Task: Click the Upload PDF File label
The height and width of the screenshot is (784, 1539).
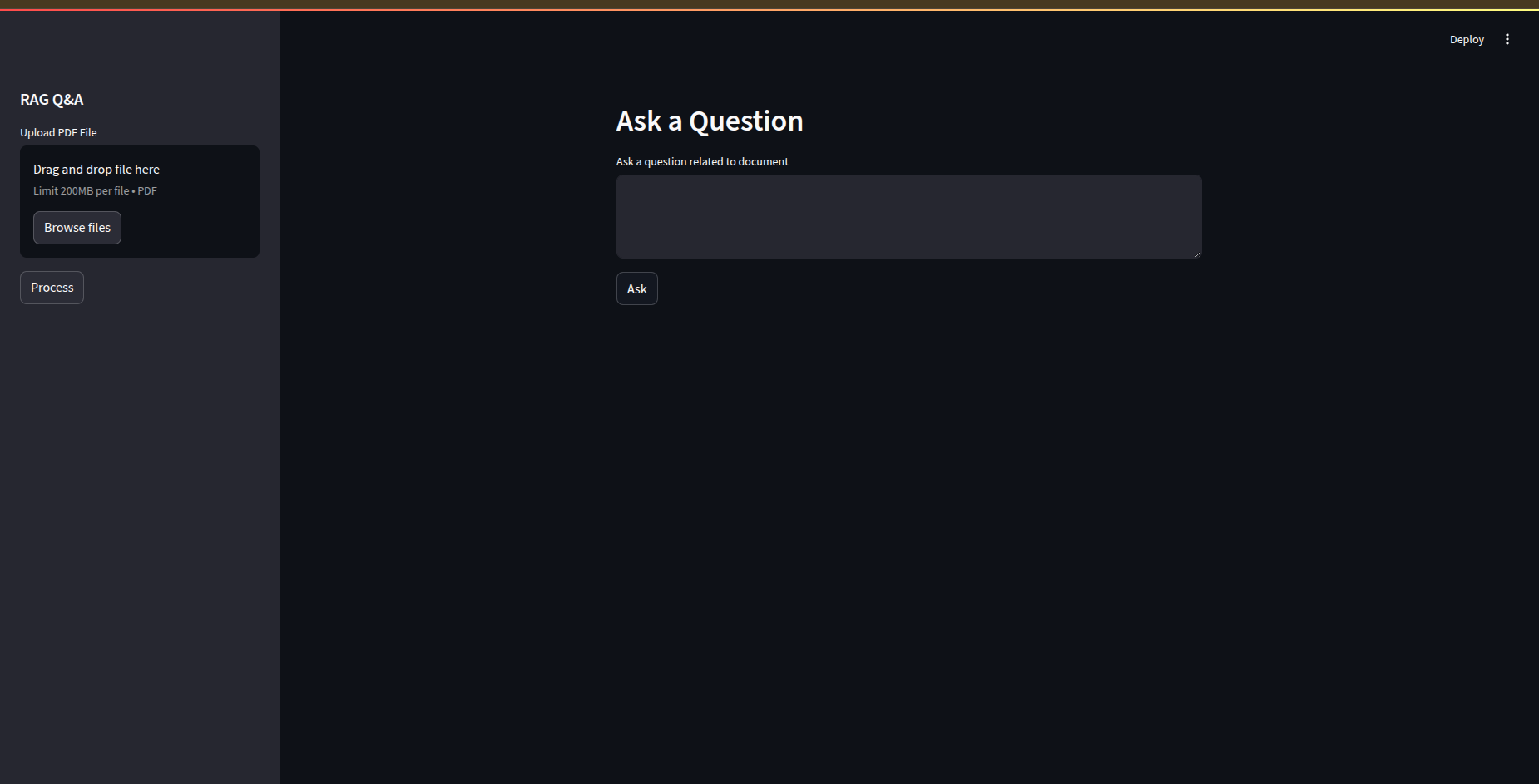Action: point(58,132)
